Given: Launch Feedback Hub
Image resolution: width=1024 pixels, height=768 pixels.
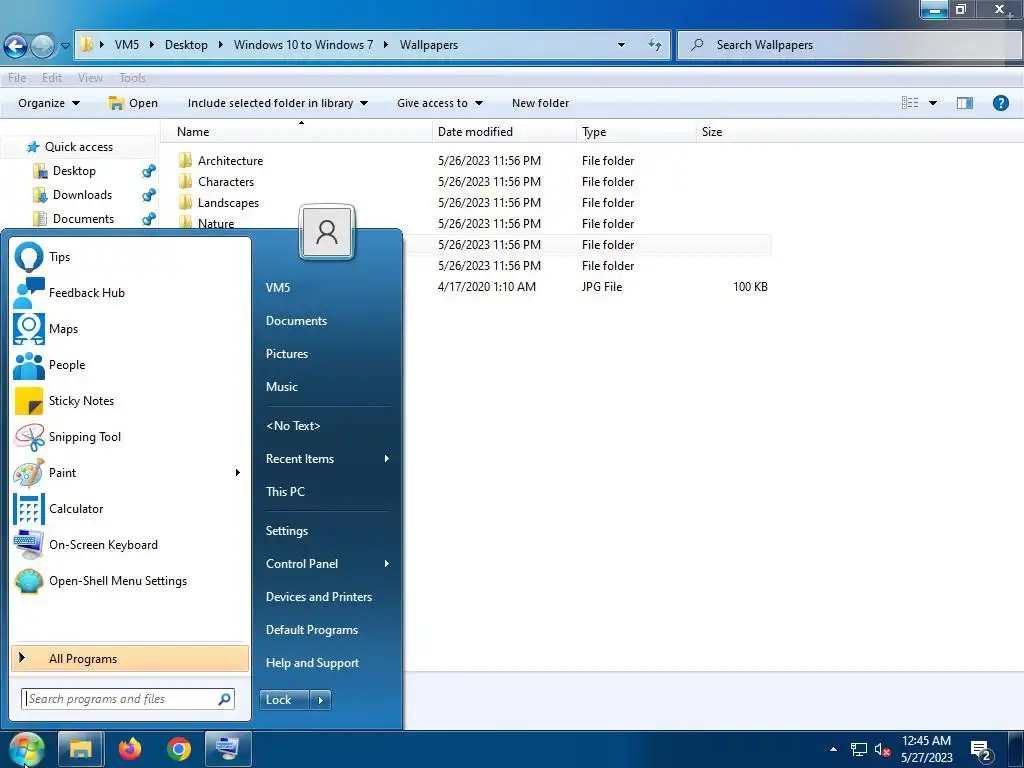Looking at the screenshot, I should coord(130,293).
